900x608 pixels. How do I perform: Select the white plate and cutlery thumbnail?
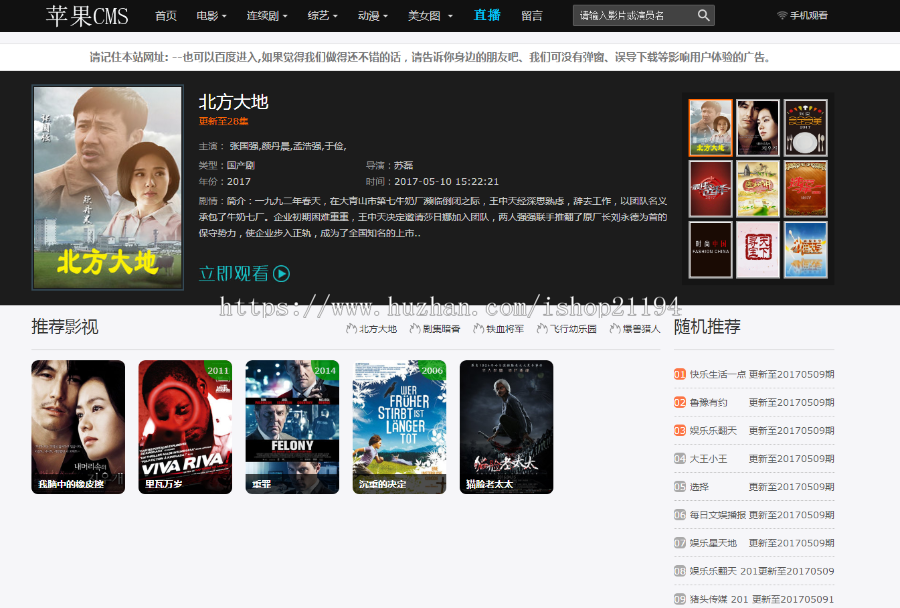(806, 127)
